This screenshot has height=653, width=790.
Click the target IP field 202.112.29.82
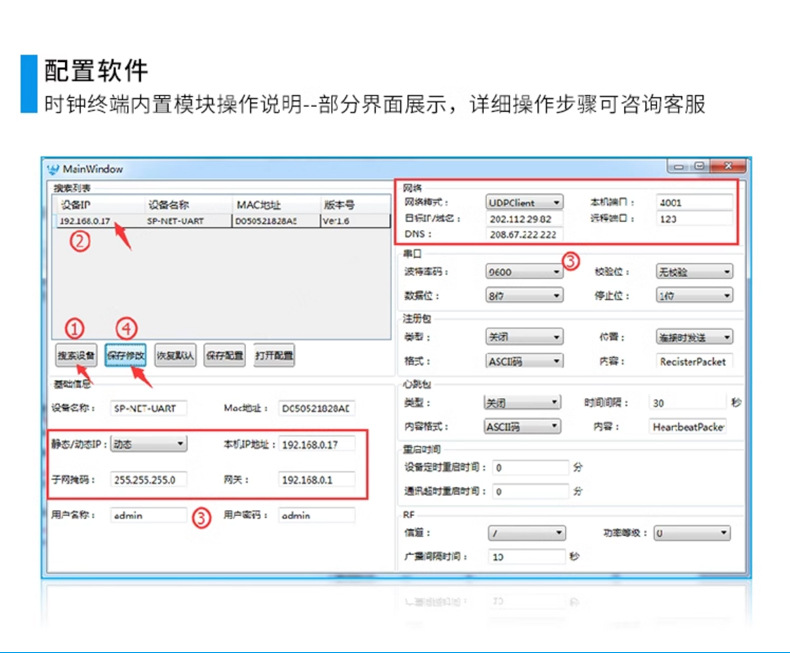click(524, 219)
